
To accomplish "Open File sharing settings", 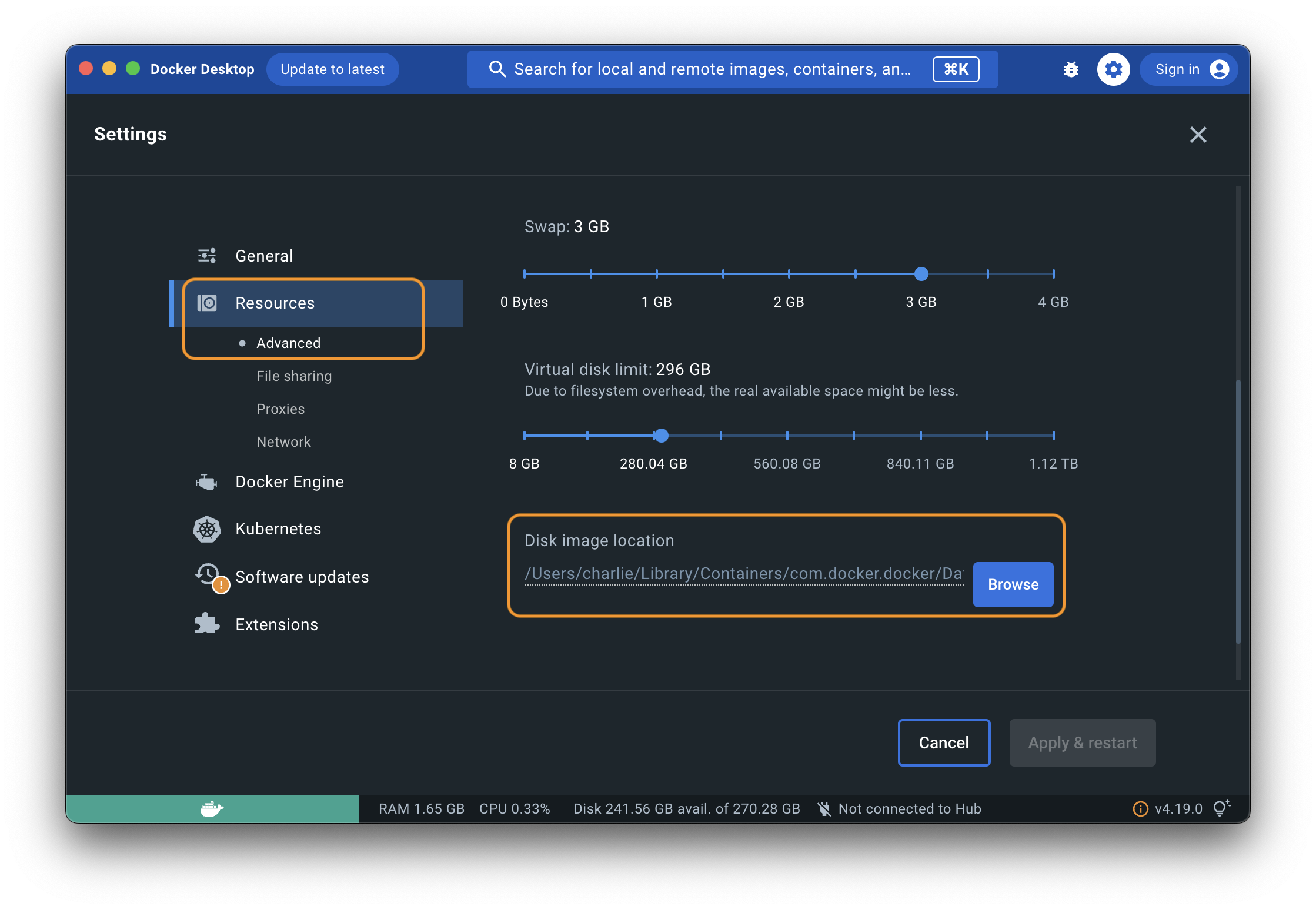I will coord(293,376).
